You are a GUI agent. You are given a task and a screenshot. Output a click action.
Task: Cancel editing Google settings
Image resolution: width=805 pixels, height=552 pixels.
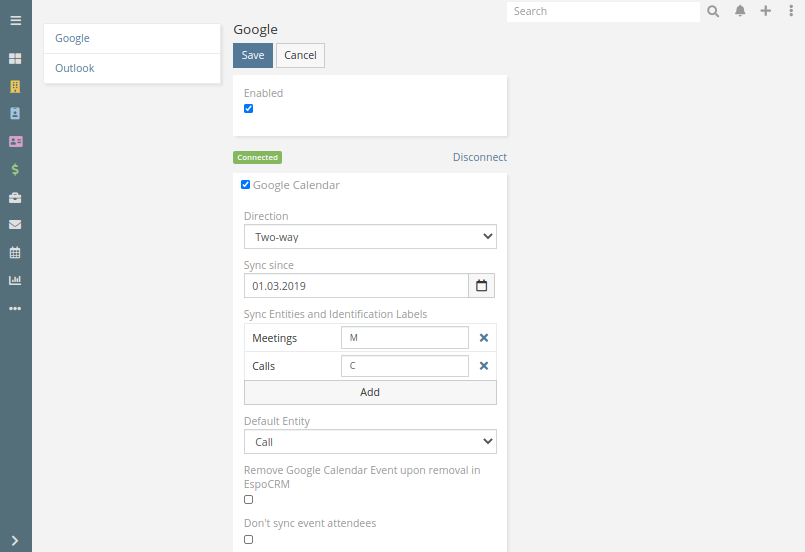(300, 55)
